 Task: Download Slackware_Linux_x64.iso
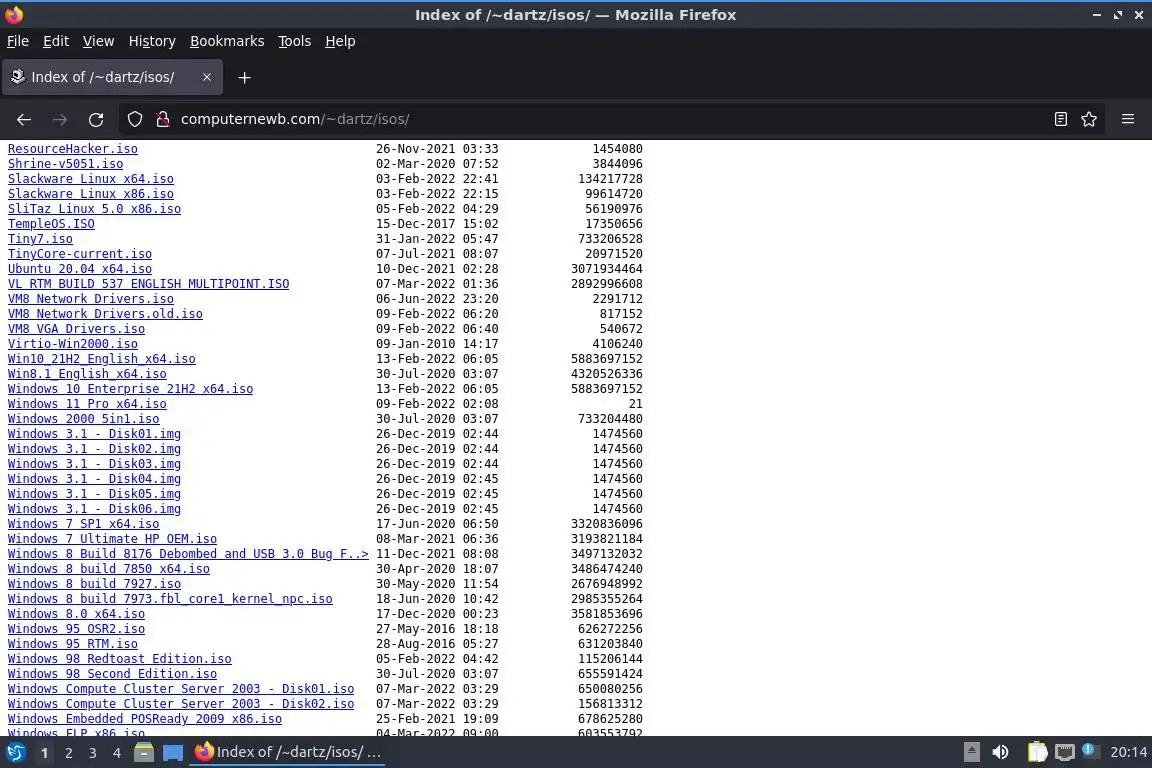[91, 179]
